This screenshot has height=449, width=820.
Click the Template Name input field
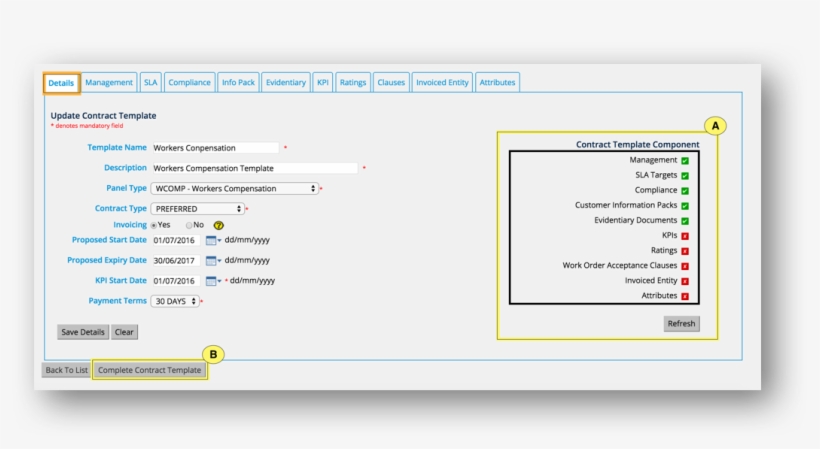[x=214, y=148]
